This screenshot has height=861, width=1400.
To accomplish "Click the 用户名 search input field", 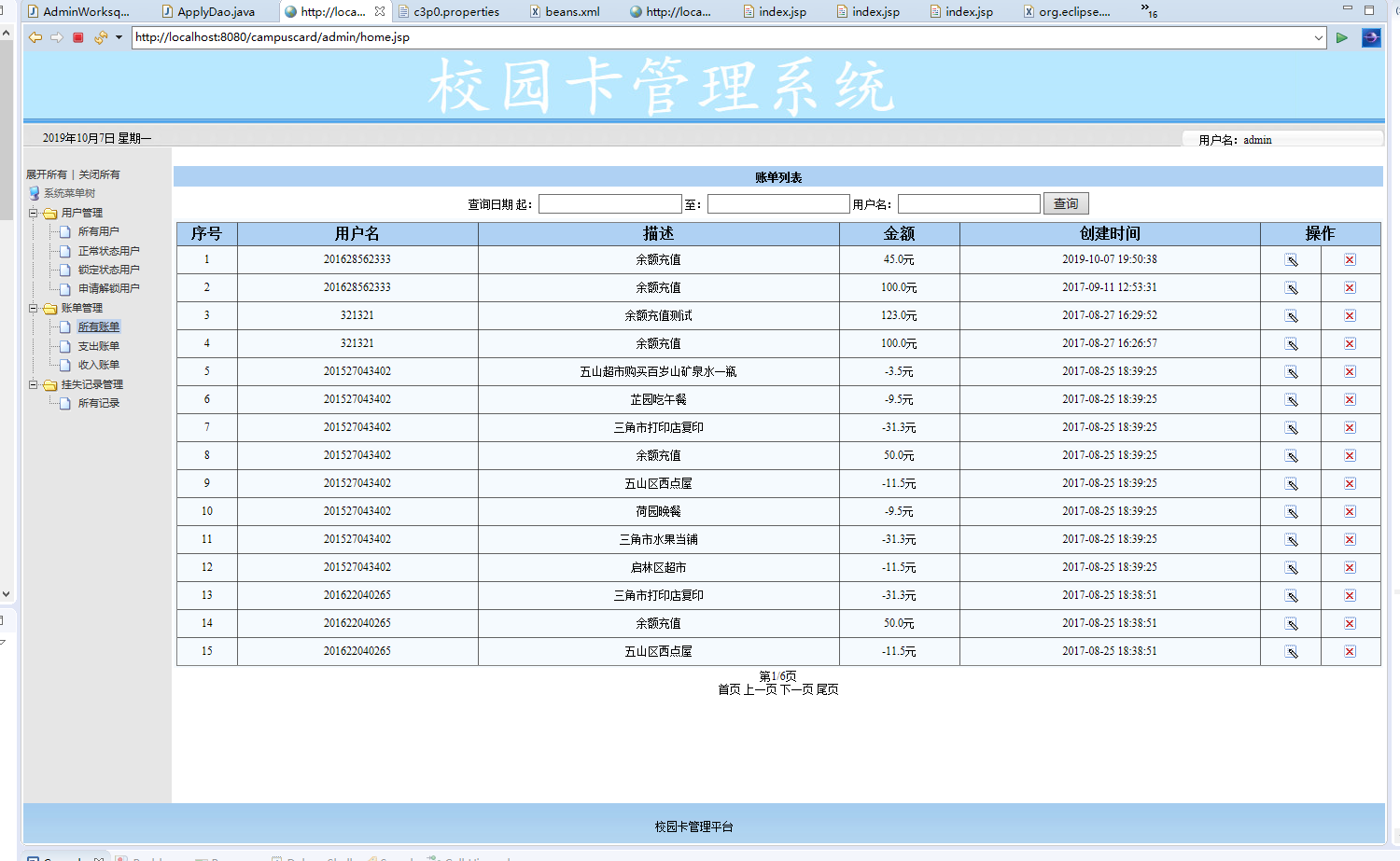I will (969, 203).
